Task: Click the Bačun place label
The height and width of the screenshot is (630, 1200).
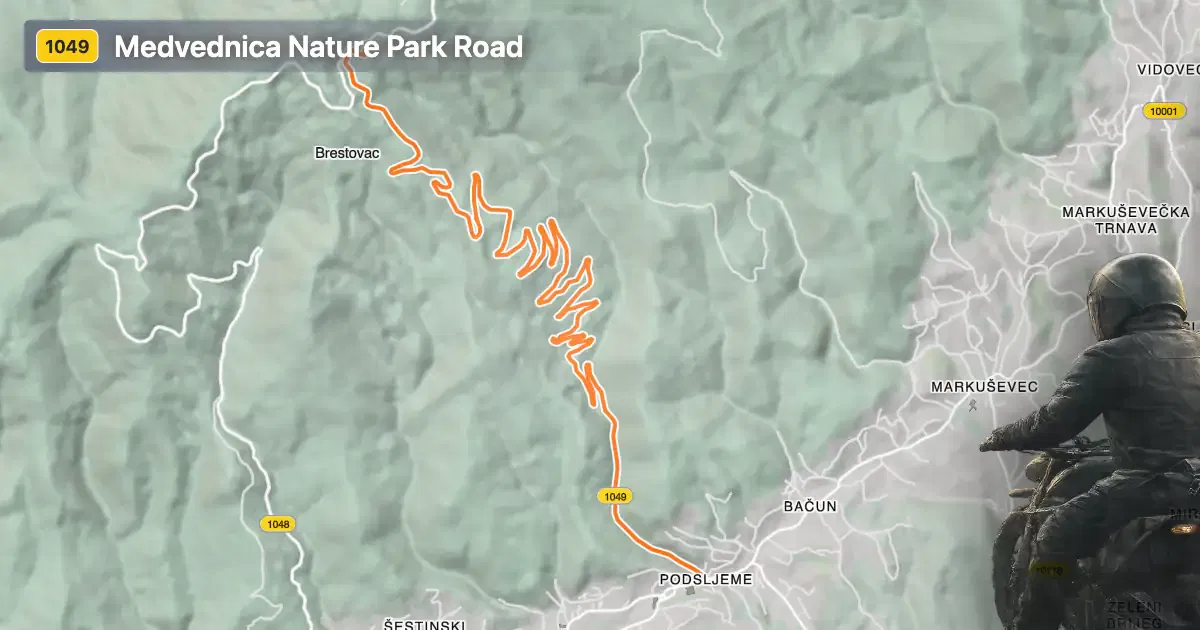Action: [809, 507]
